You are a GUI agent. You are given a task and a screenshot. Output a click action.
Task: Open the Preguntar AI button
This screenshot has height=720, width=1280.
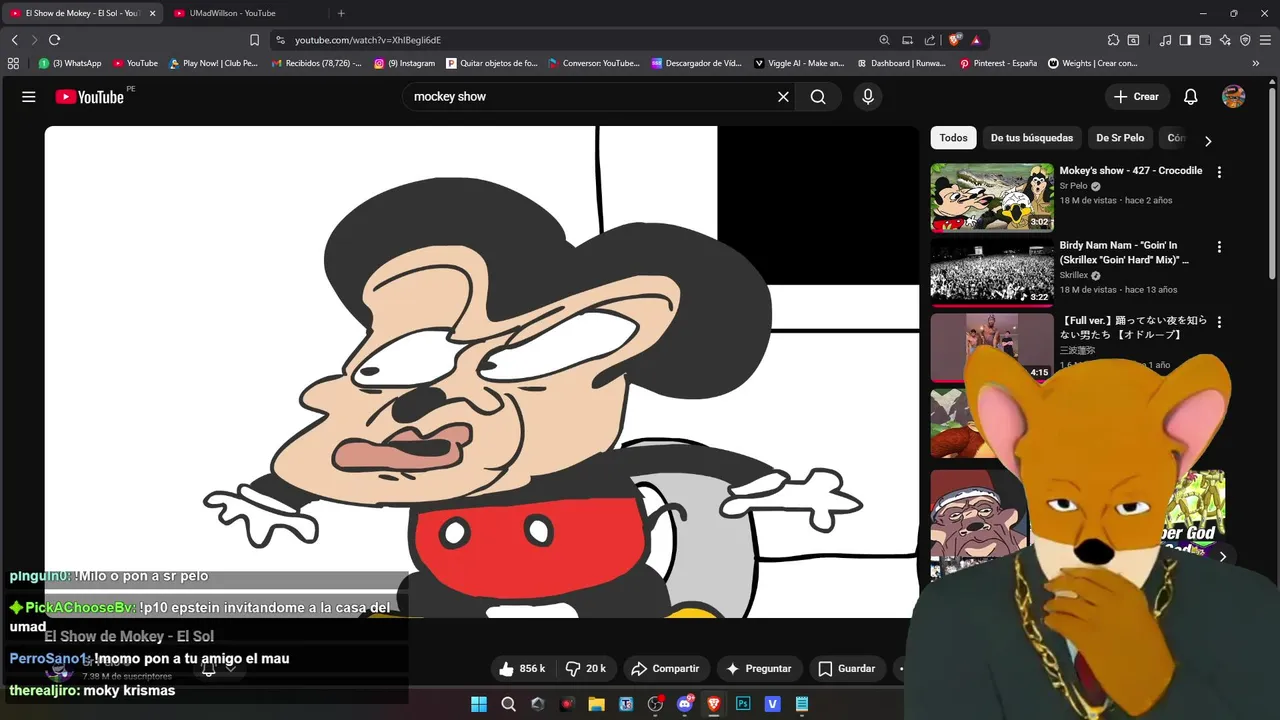tap(758, 668)
